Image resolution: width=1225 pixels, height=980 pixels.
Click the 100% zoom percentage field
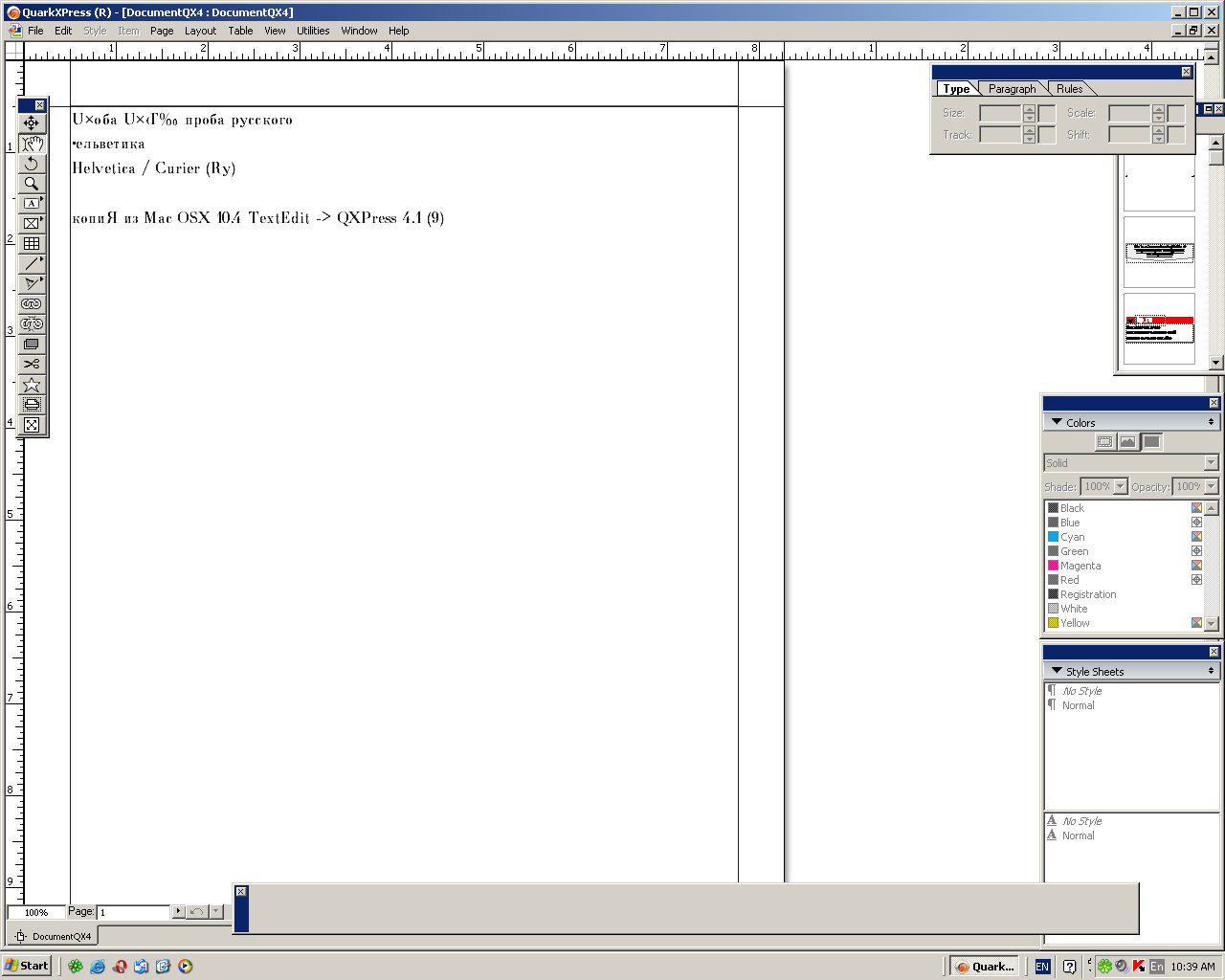(36, 912)
